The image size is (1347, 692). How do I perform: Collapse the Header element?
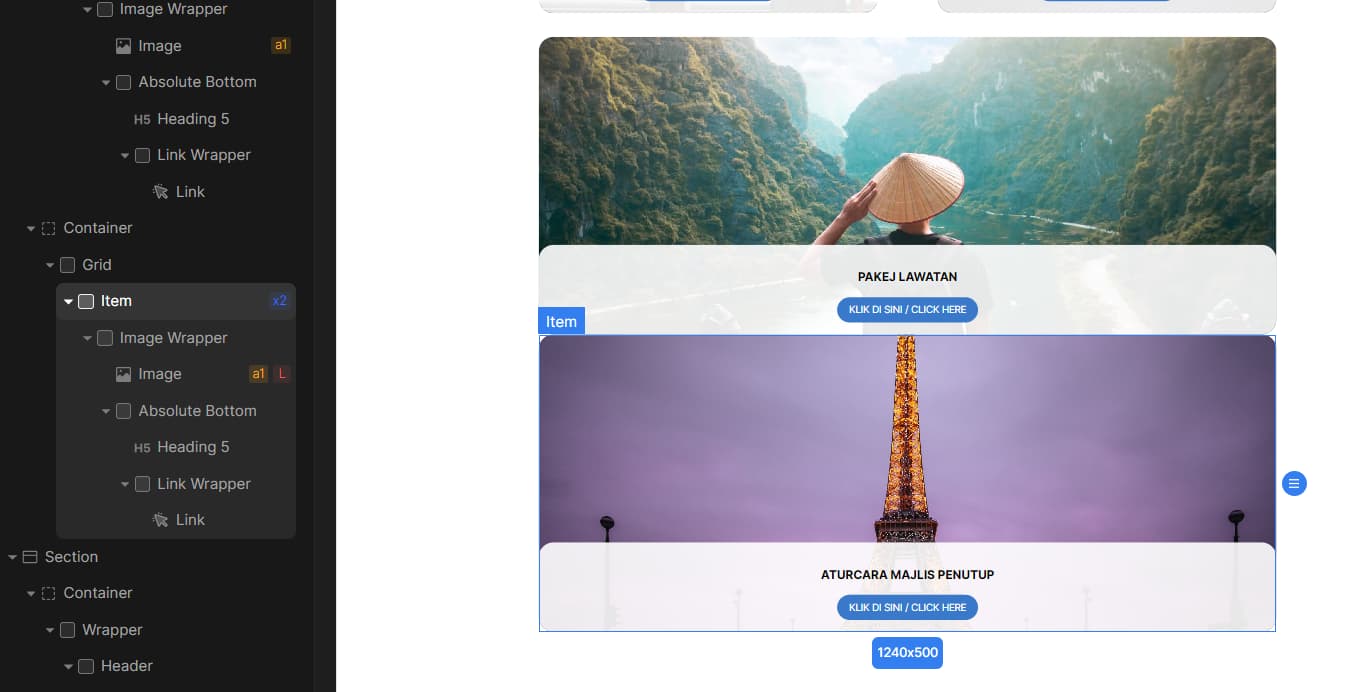(x=68, y=667)
